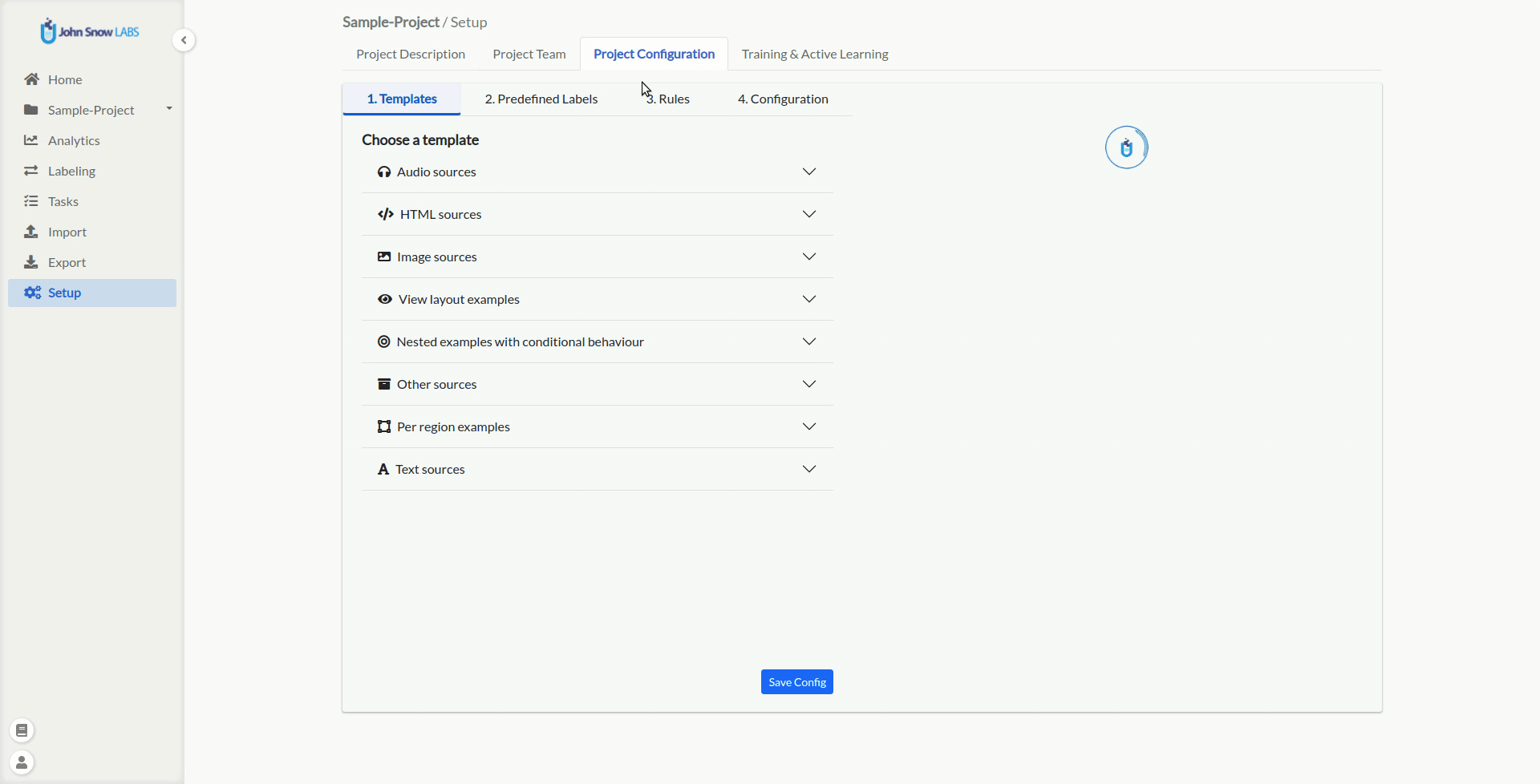
Task: Expand the HTML sources chevron
Action: tap(809, 214)
